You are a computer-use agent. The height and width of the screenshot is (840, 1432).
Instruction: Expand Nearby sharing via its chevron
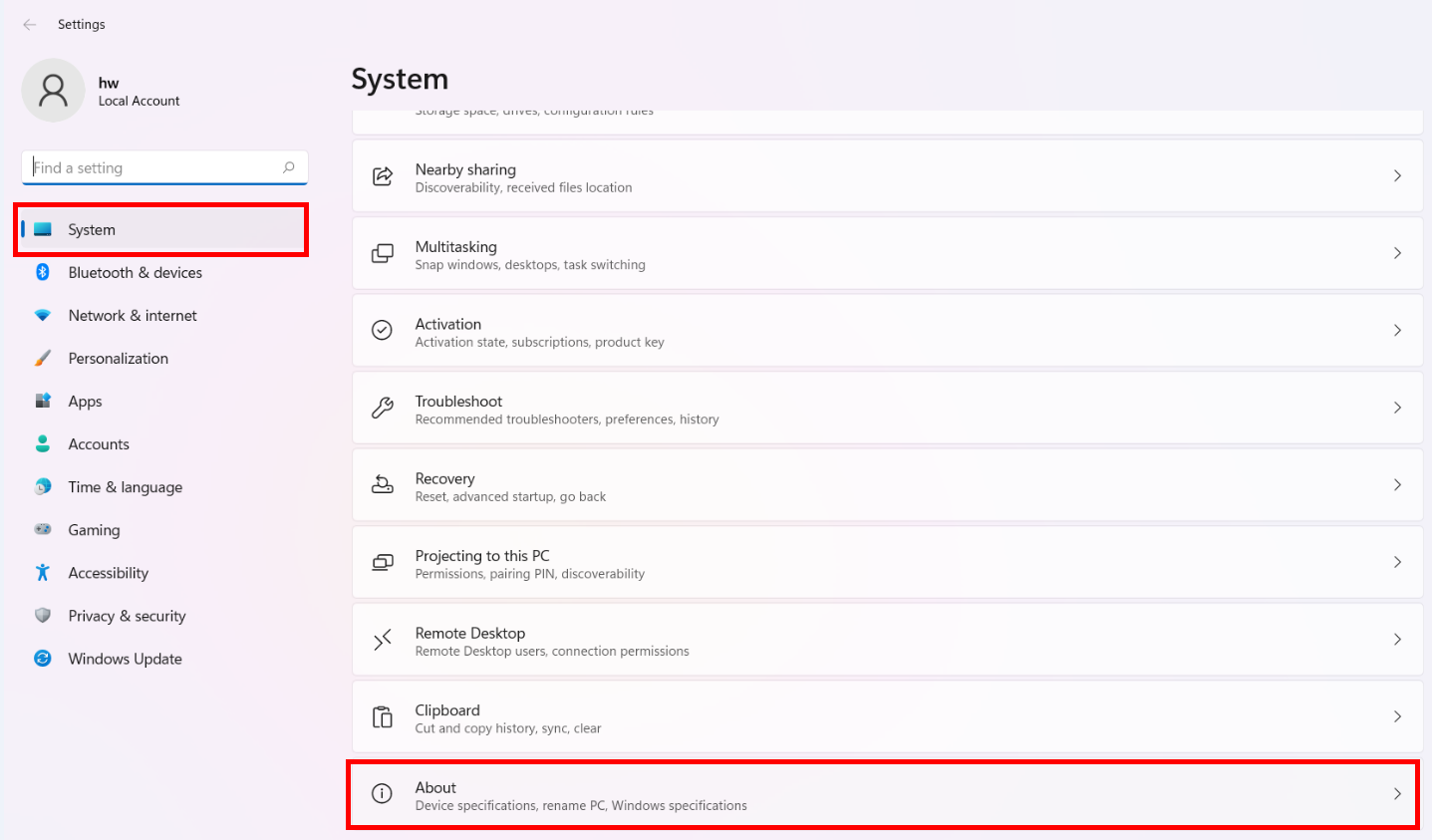(x=1397, y=176)
